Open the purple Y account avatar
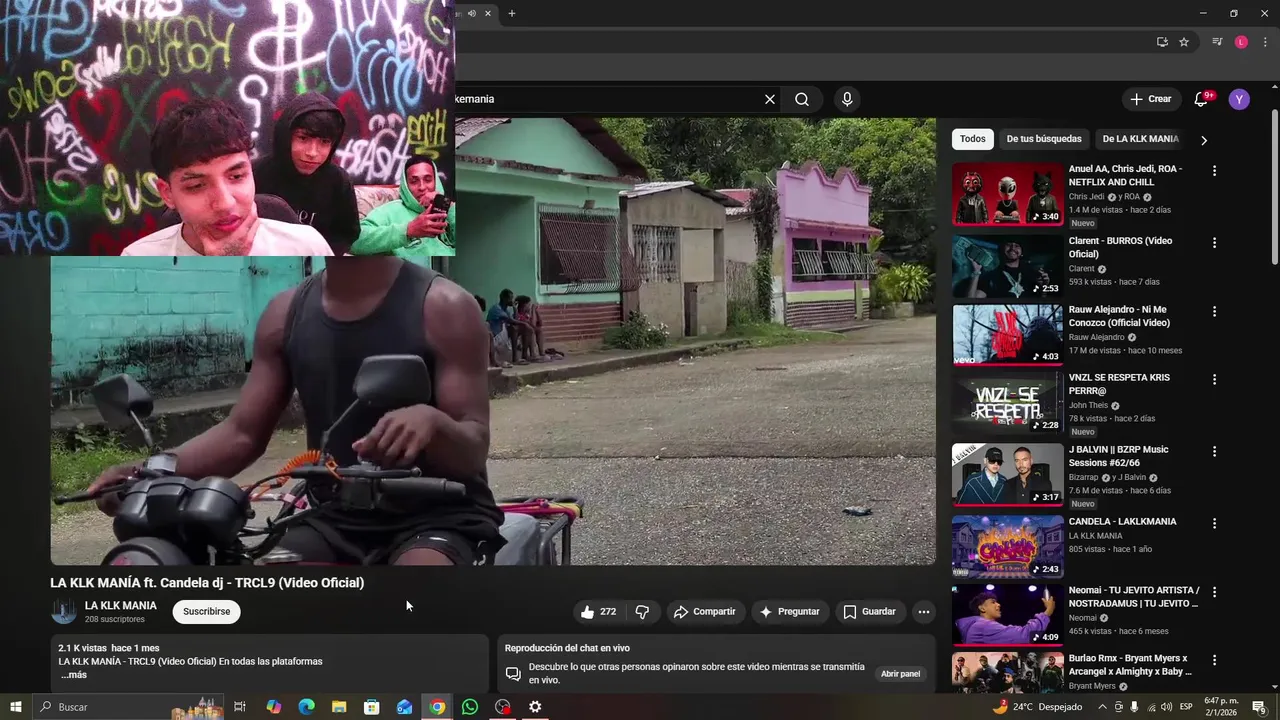The height and width of the screenshot is (720, 1280). (x=1239, y=99)
